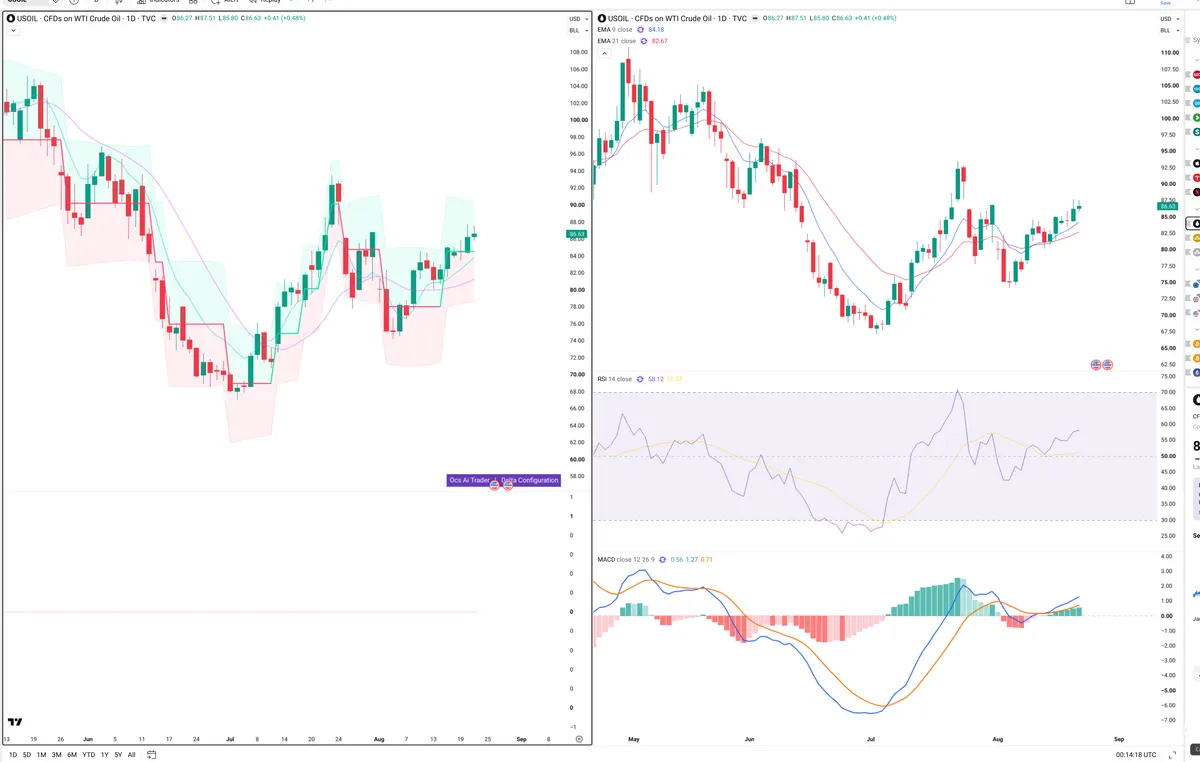Click the second event flag icon on the left chart
The height and width of the screenshot is (762, 1200).
[507, 483]
